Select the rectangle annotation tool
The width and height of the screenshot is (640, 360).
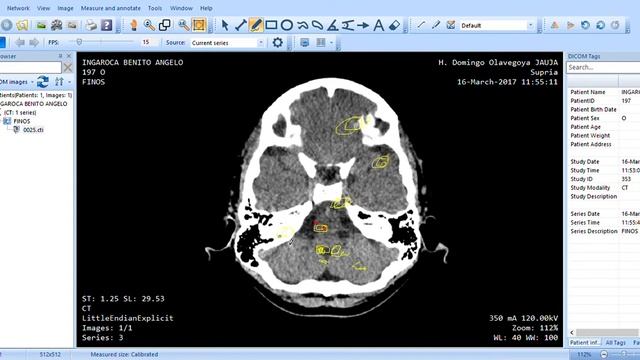271,25
